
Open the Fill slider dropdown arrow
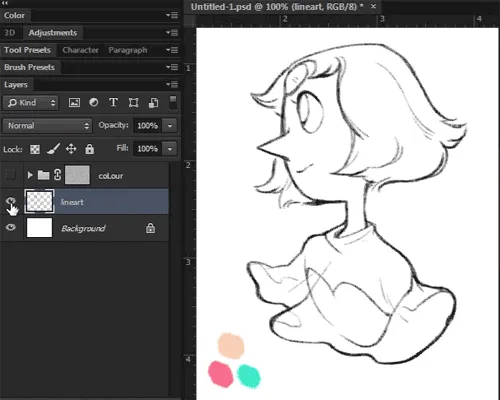170,149
